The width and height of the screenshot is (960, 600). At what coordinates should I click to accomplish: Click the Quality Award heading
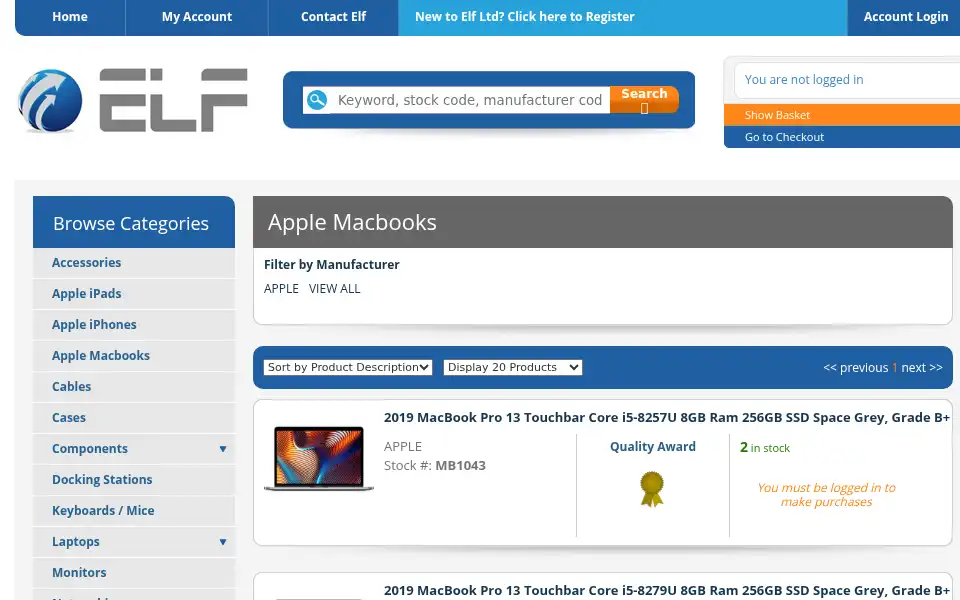653,447
